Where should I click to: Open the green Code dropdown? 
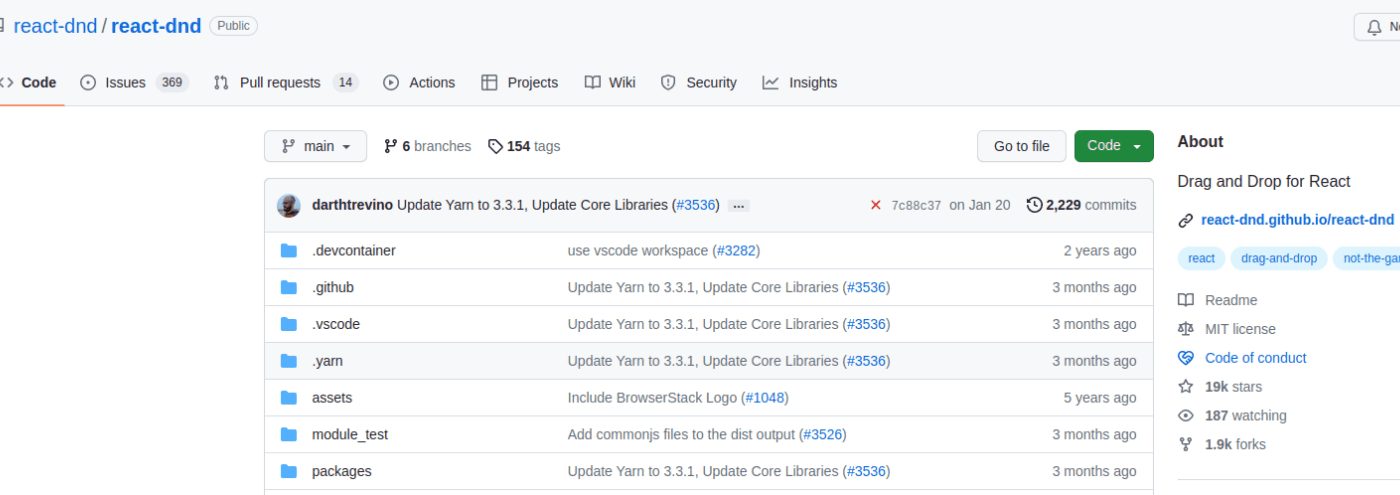coord(1113,146)
